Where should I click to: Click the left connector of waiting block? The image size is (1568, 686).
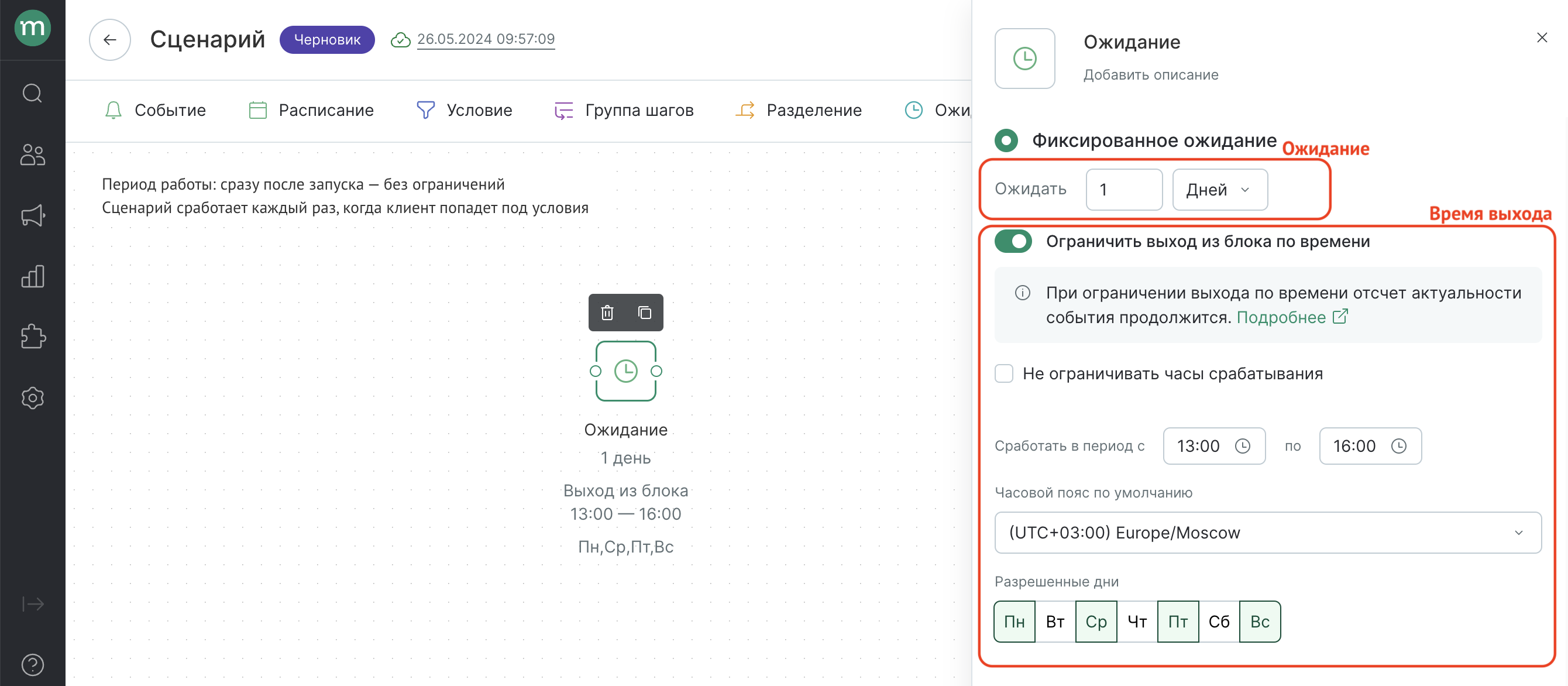point(595,371)
